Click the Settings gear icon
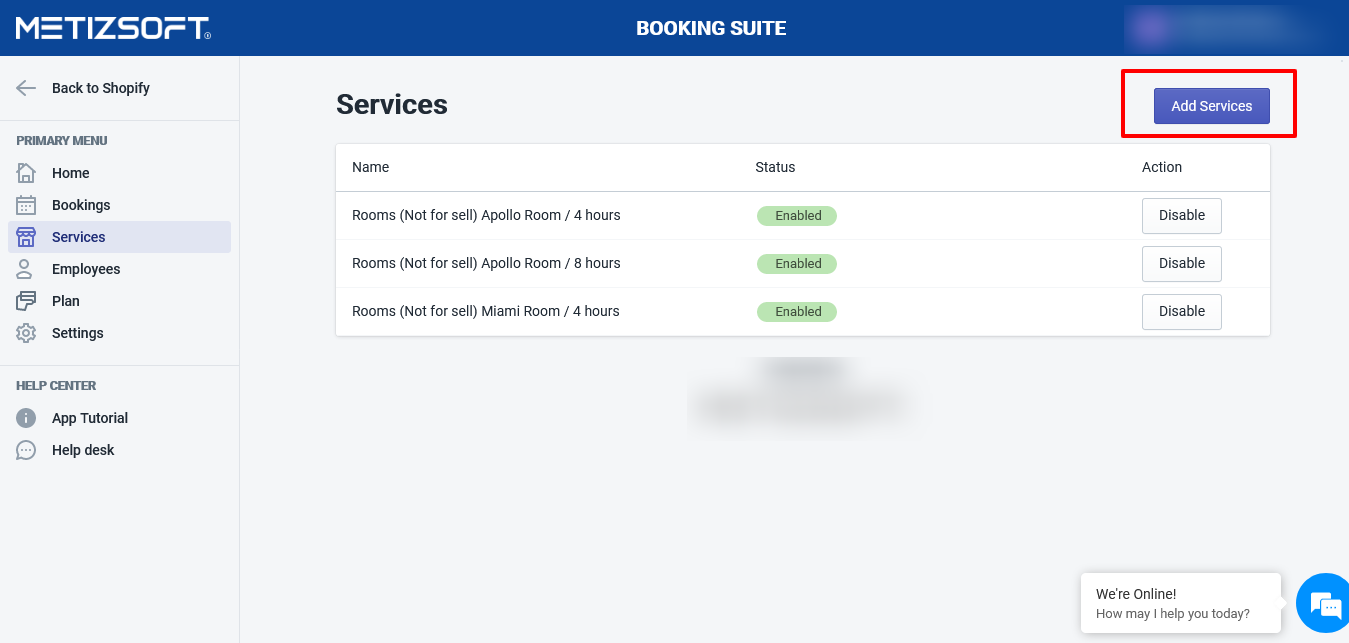This screenshot has height=643, width=1349. 26,333
